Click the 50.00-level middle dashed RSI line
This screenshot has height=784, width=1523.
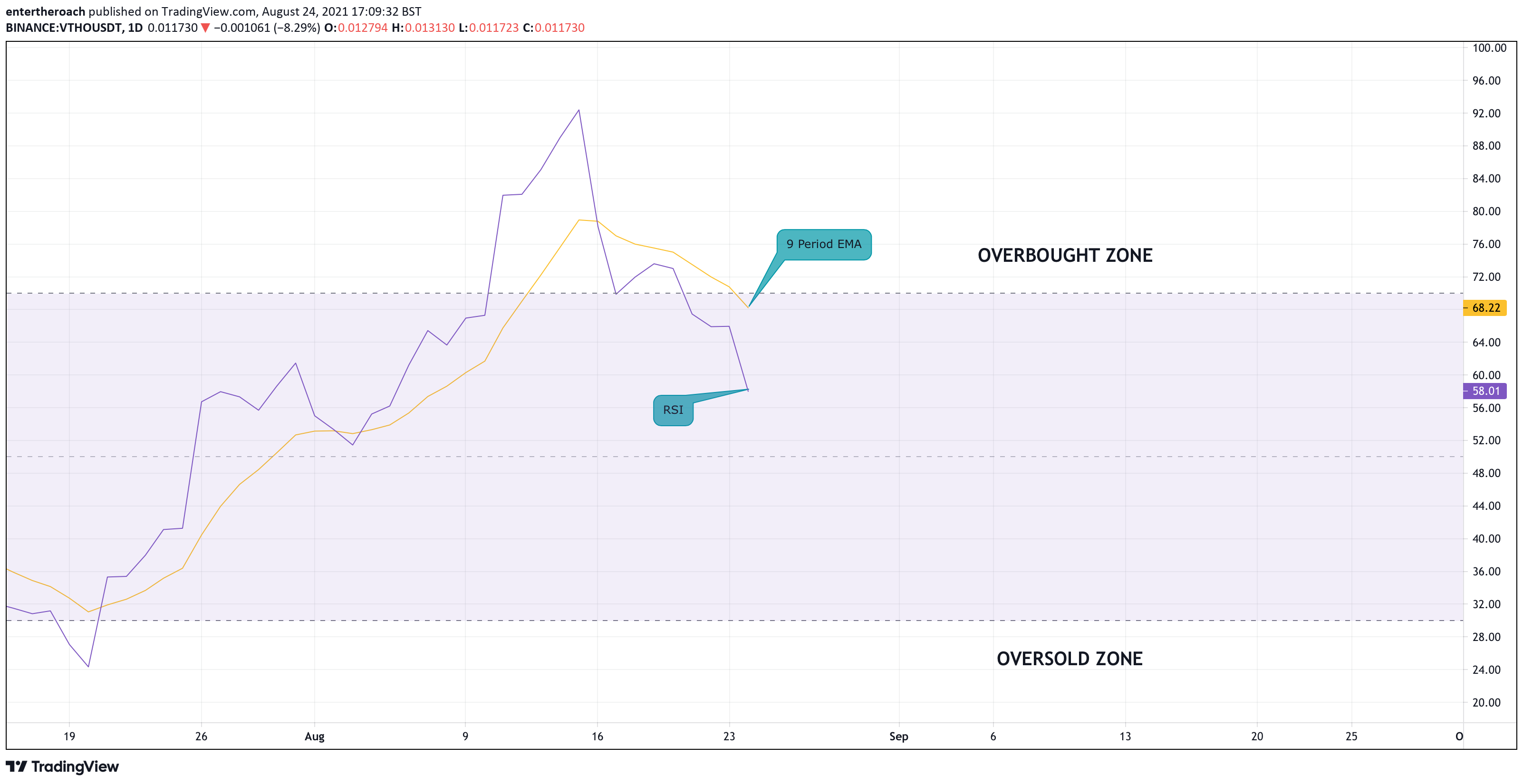point(734,457)
